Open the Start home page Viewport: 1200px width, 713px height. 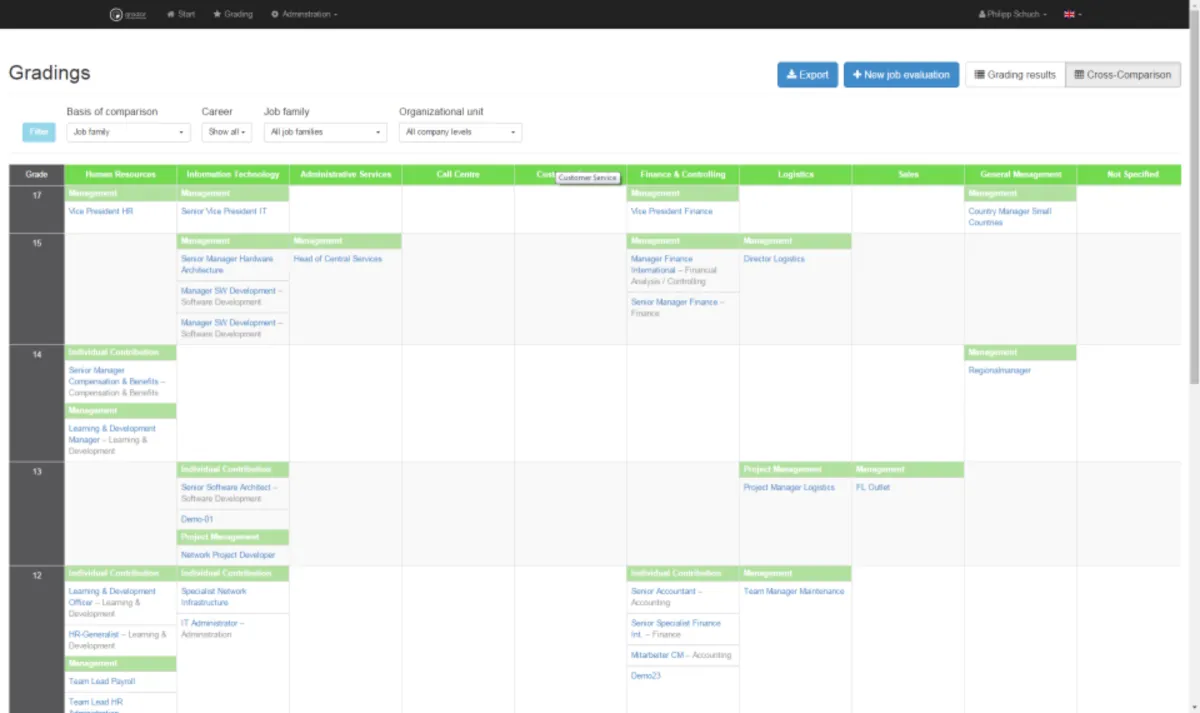(181, 14)
